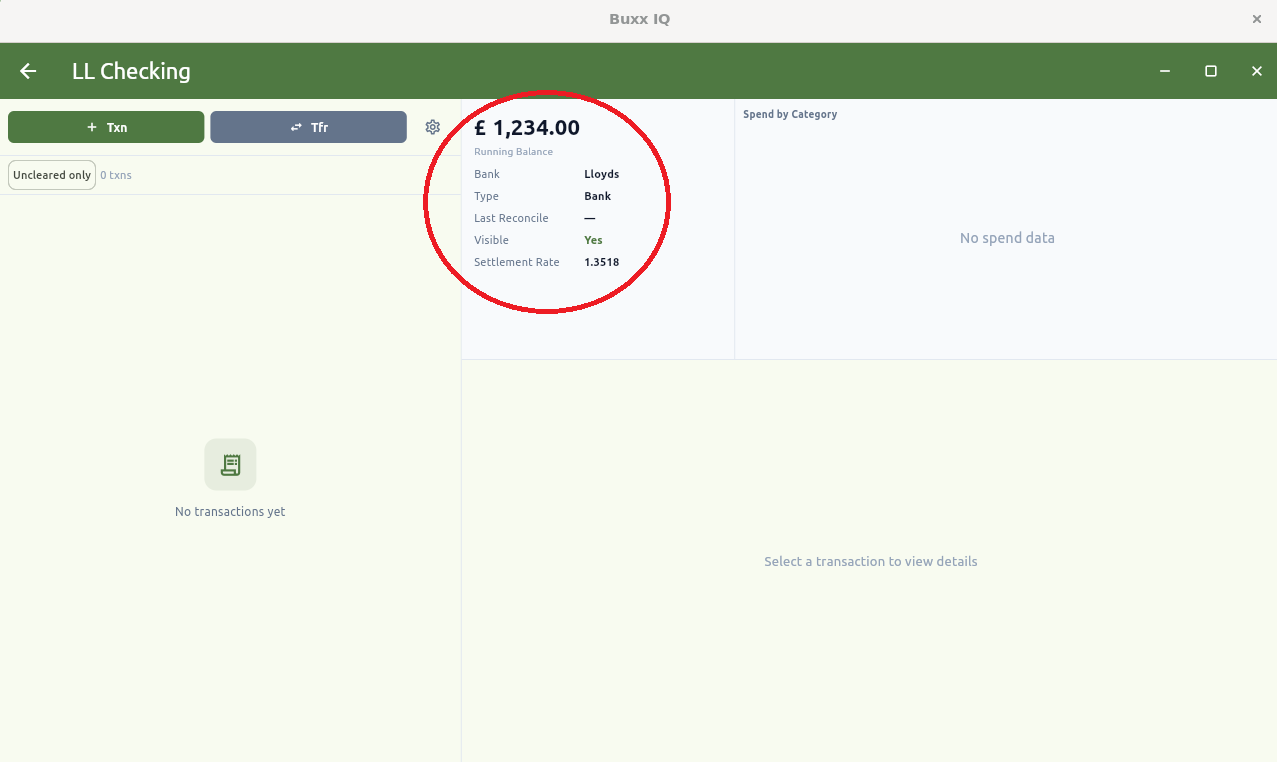This screenshot has height=762, width=1277.
Task: Close the Buxx IQ window title bar X
Action: [1257, 19]
